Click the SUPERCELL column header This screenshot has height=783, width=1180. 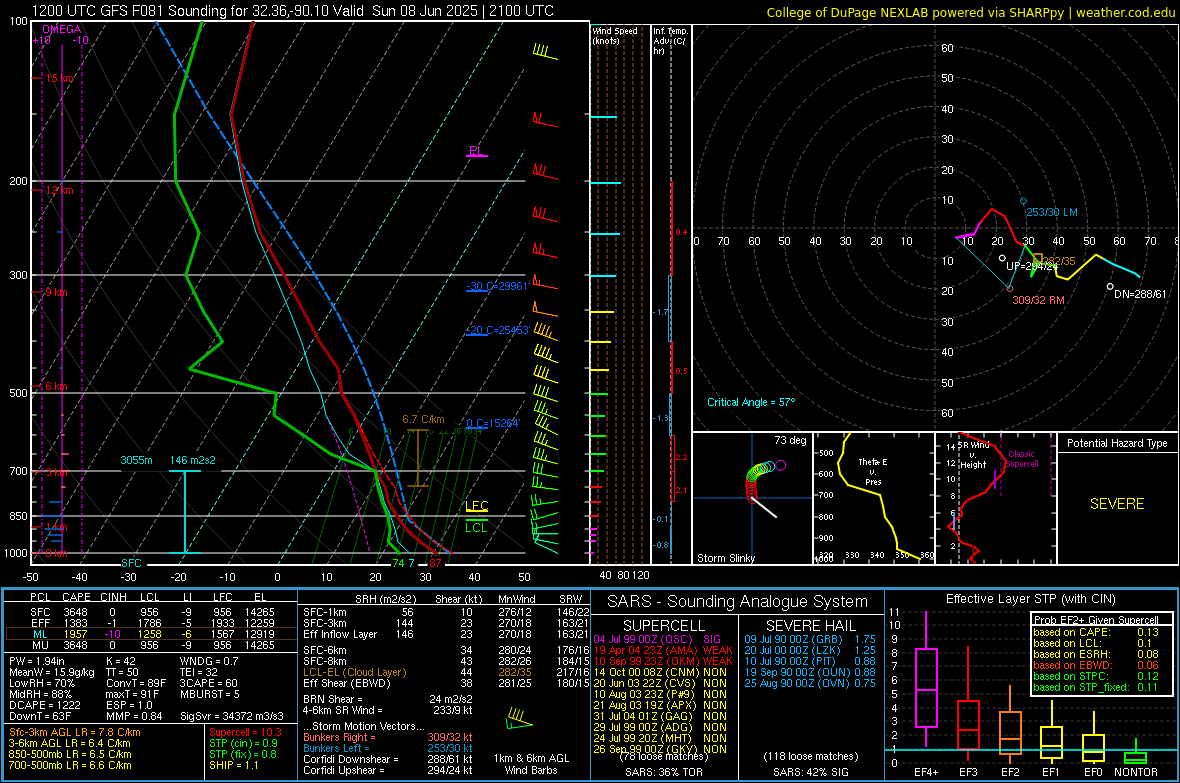click(x=664, y=626)
